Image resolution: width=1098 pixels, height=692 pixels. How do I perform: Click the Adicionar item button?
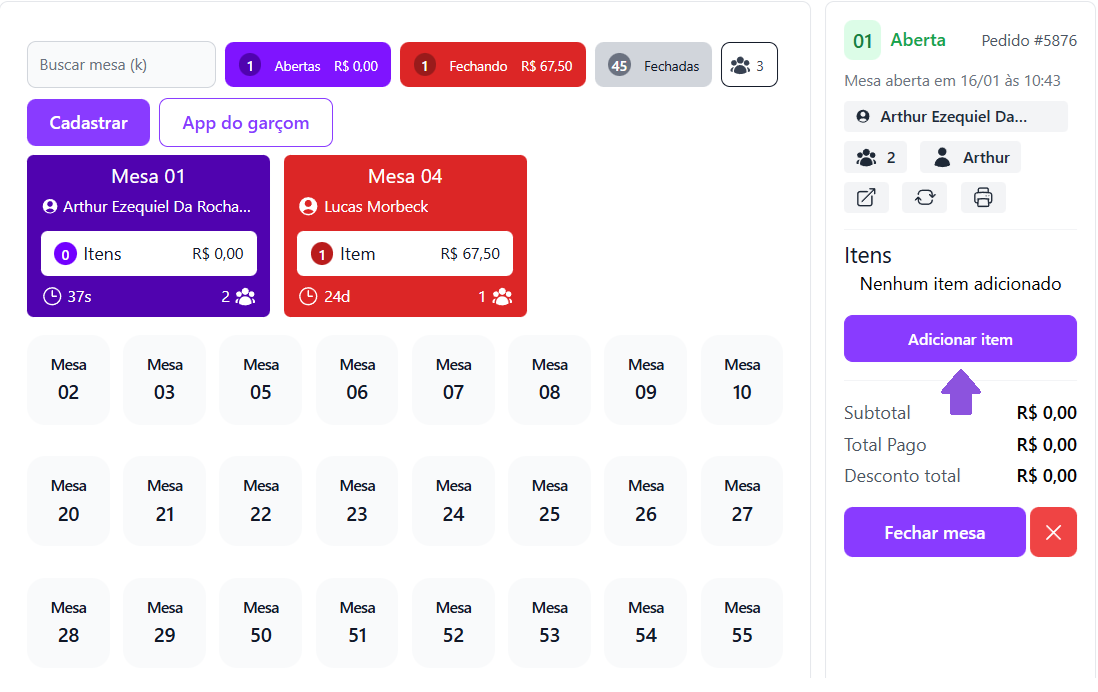pyautogui.click(x=960, y=339)
